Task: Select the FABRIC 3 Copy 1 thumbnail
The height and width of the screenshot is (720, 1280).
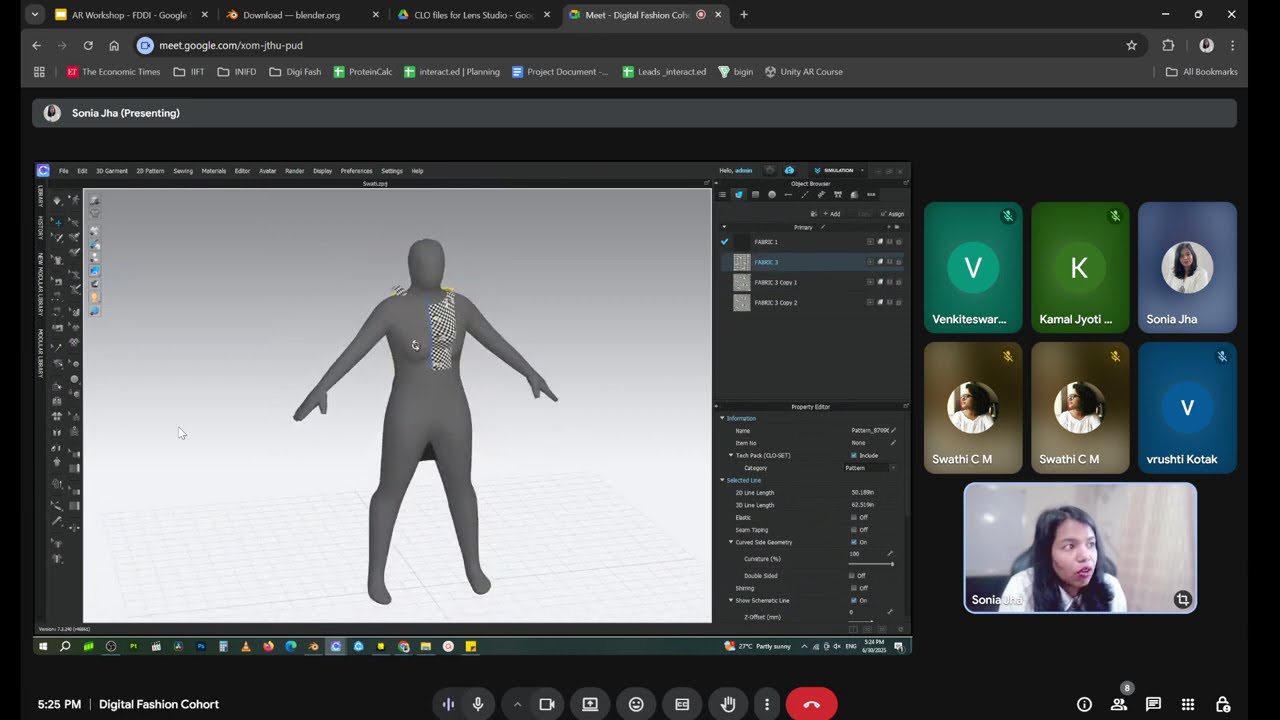Action: pos(741,282)
